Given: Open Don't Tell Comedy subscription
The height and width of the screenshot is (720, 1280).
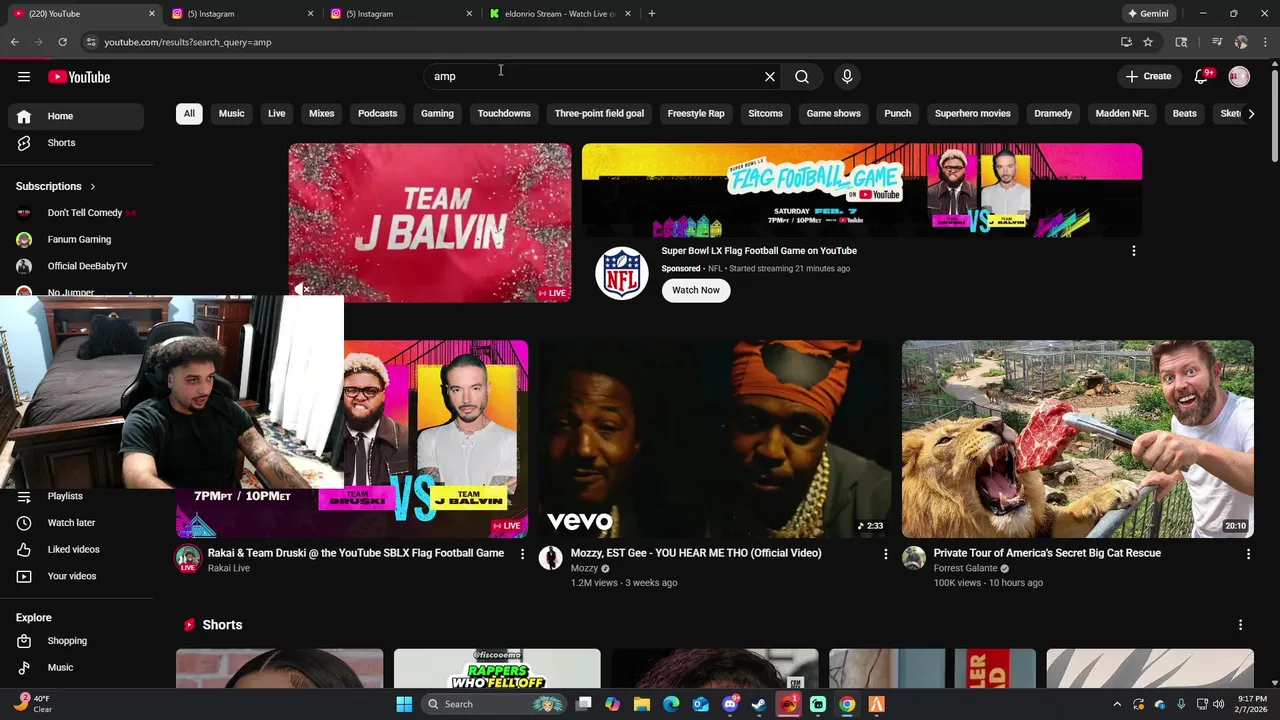Looking at the screenshot, I should pyautogui.click(x=76, y=213).
